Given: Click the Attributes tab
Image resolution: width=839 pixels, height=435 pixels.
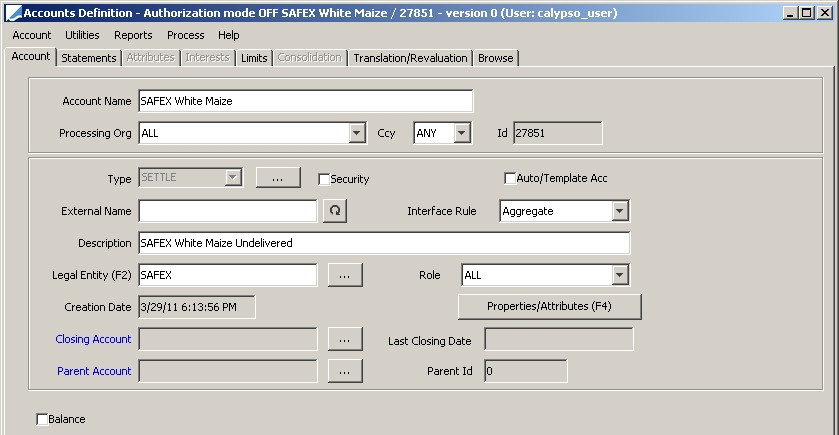Looking at the screenshot, I should [x=150, y=57].
